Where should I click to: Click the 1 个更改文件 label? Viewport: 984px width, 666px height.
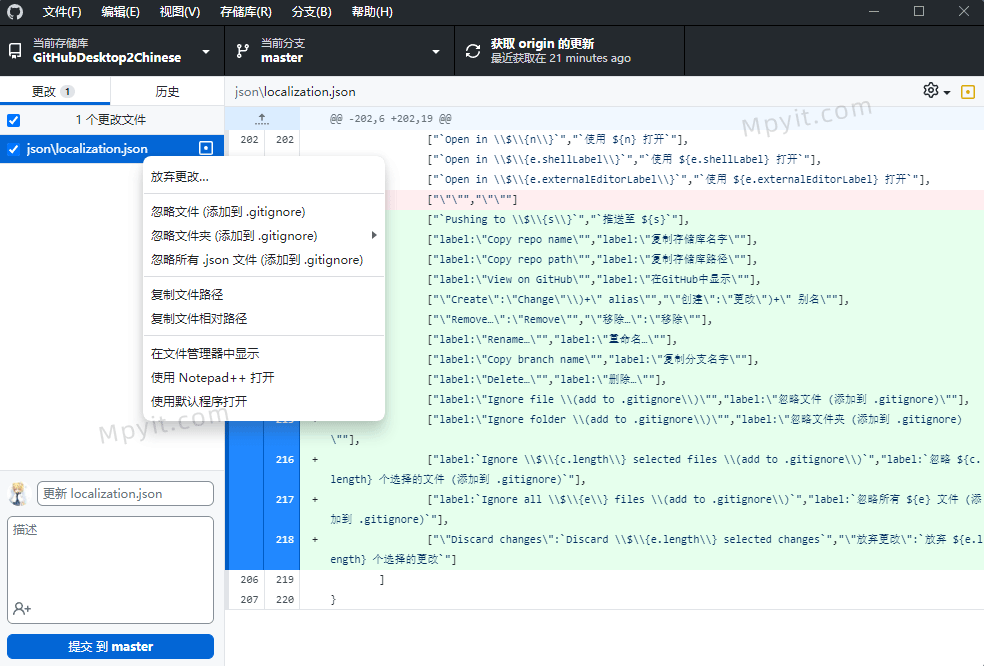coord(110,120)
